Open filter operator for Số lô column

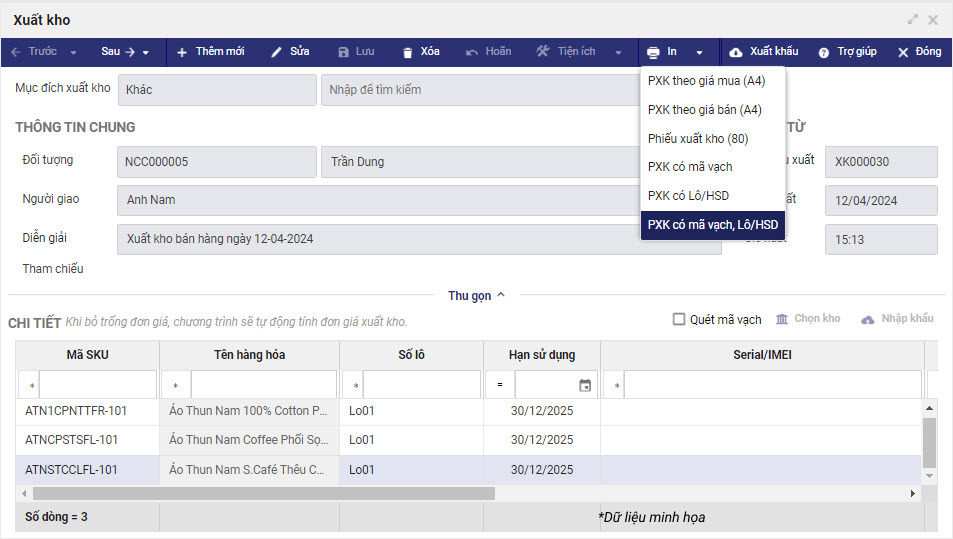[353, 385]
